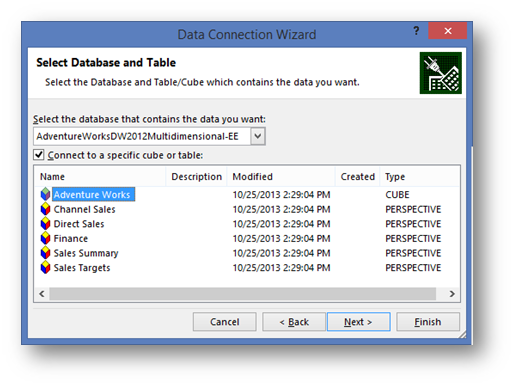The width and height of the screenshot is (515, 387).
Task: Click the AdventureWorksDW2012Multidimensional-EE combo box
Action: [x=149, y=136]
